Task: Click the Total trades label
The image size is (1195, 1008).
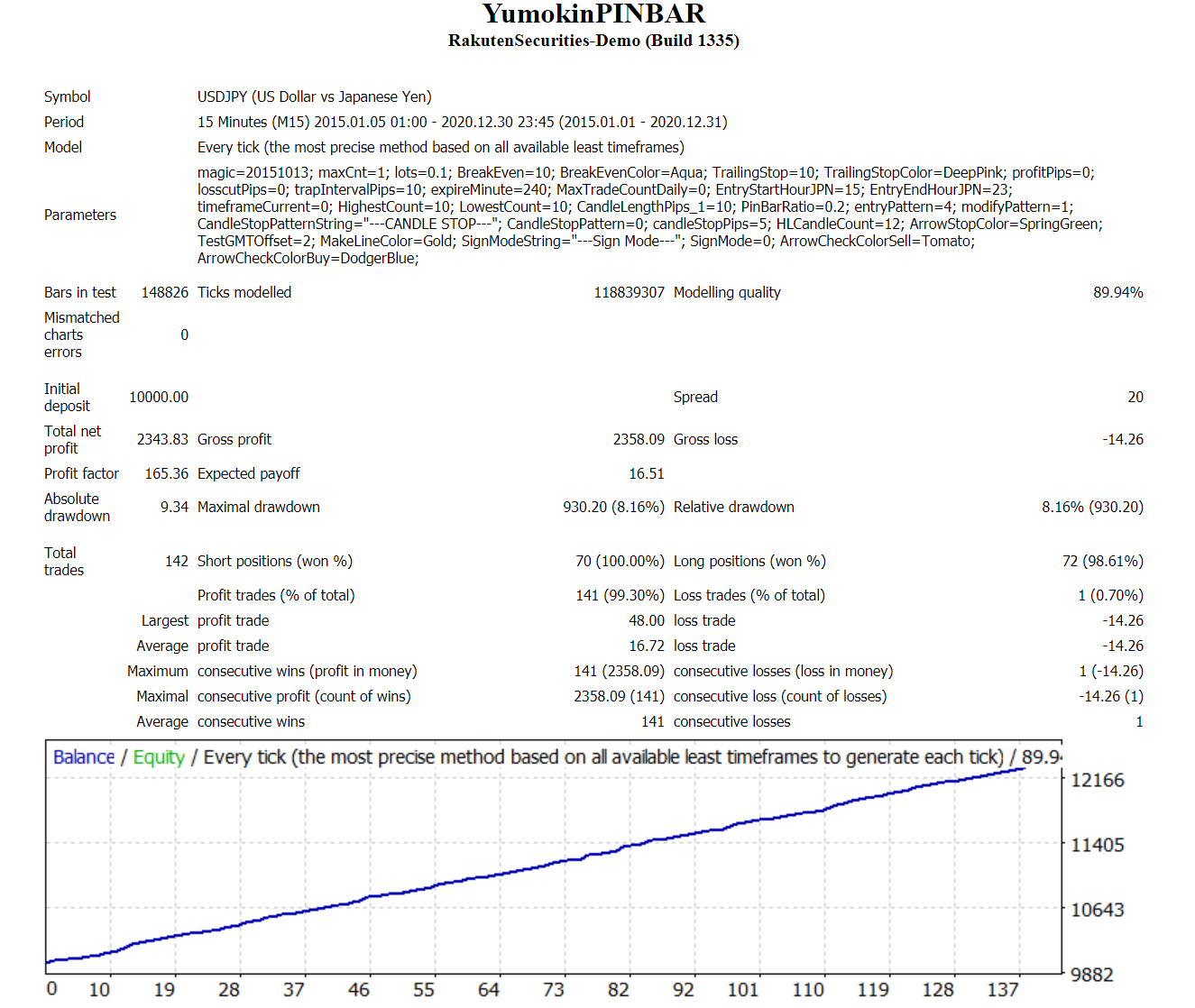Action: 64,561
